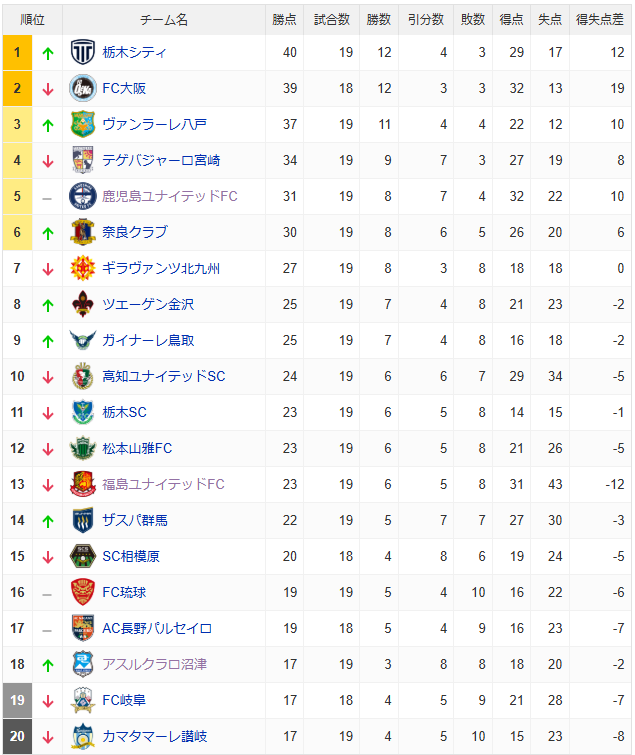
Task: Click the gray rank 19 position cell
Action: click(x=17, y=700)
